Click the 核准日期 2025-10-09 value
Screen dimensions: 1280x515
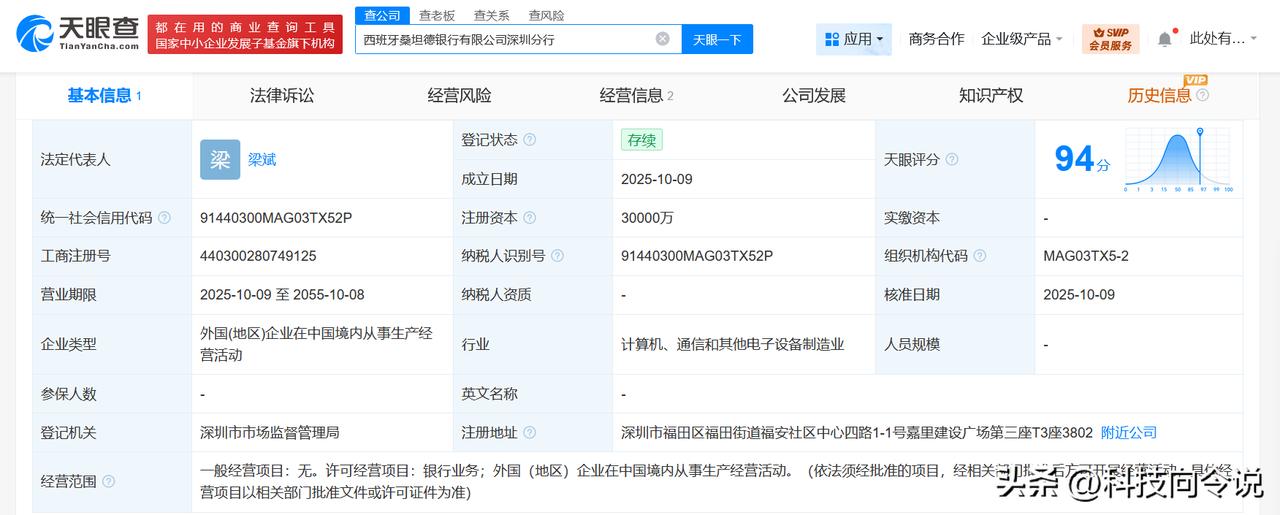pyautogui.click(x=1079, y=294)
